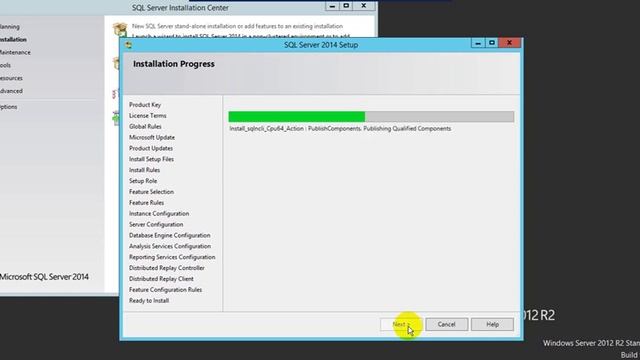This screenshot has width=640, height=360.
Task: Select License Terms step
Action: pyautogui.click(x=147, y=116)
